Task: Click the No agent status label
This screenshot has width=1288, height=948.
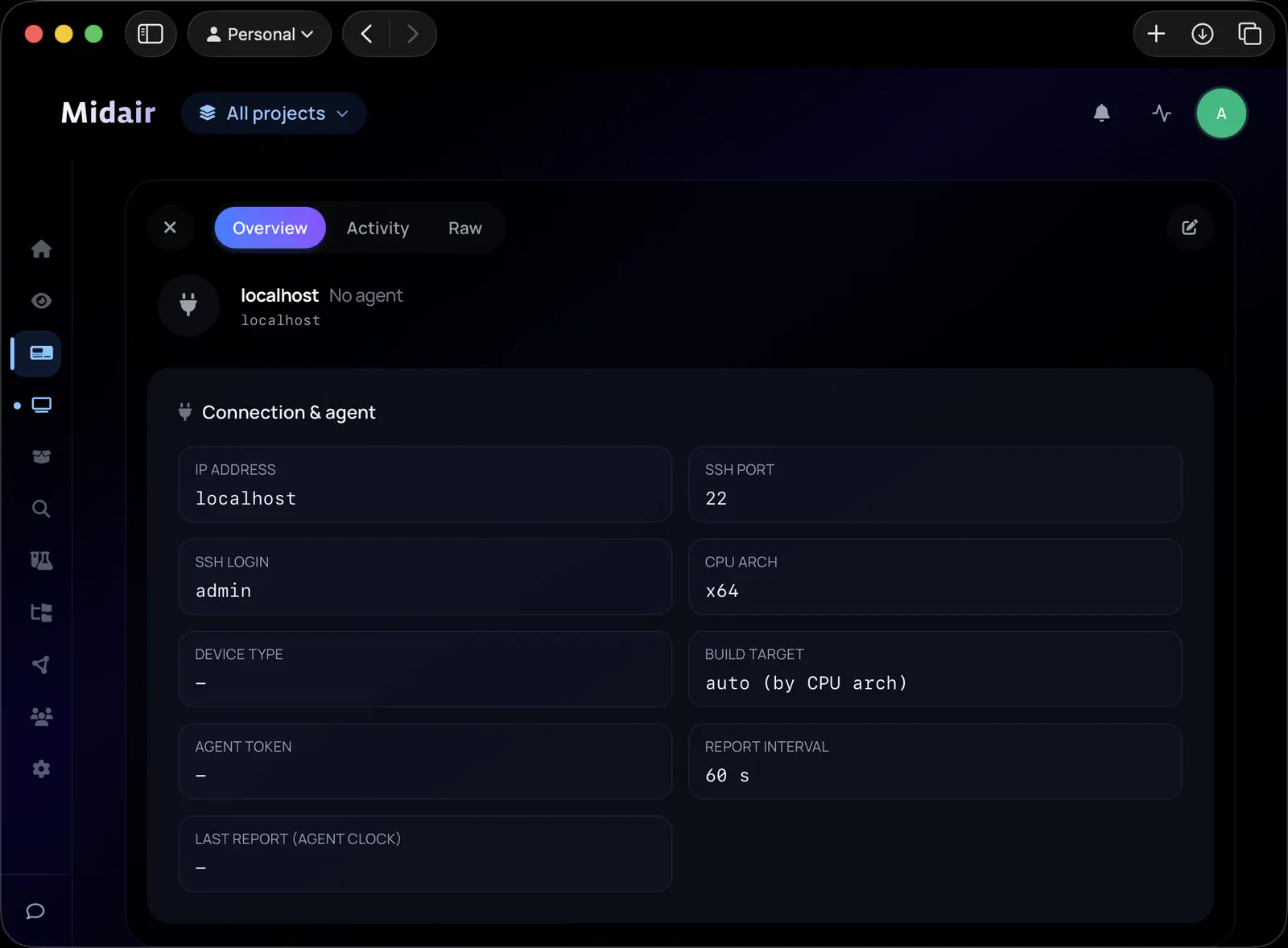Action: click(x=366, y=295)
